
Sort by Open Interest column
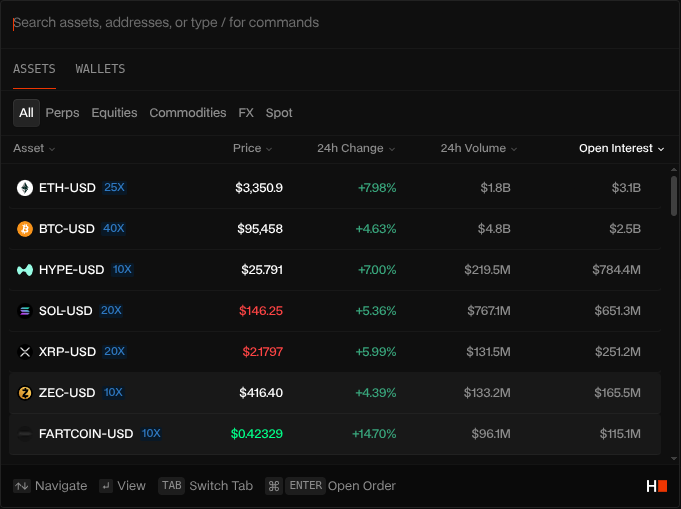point(621,149)
